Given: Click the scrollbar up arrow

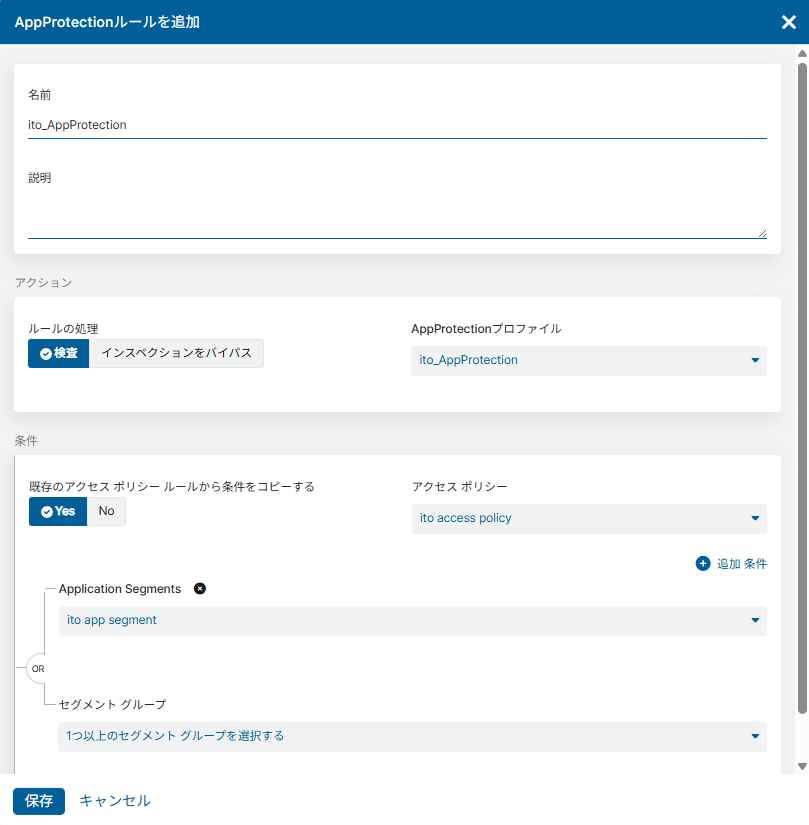Looking at the screenshot, I should click(x=802, y=52).
